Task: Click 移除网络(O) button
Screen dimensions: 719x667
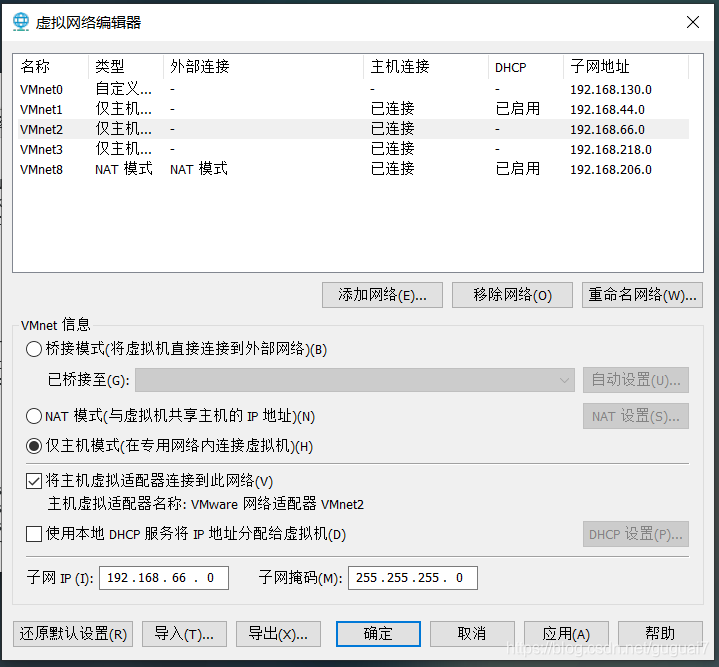Action: coord(512,295)
